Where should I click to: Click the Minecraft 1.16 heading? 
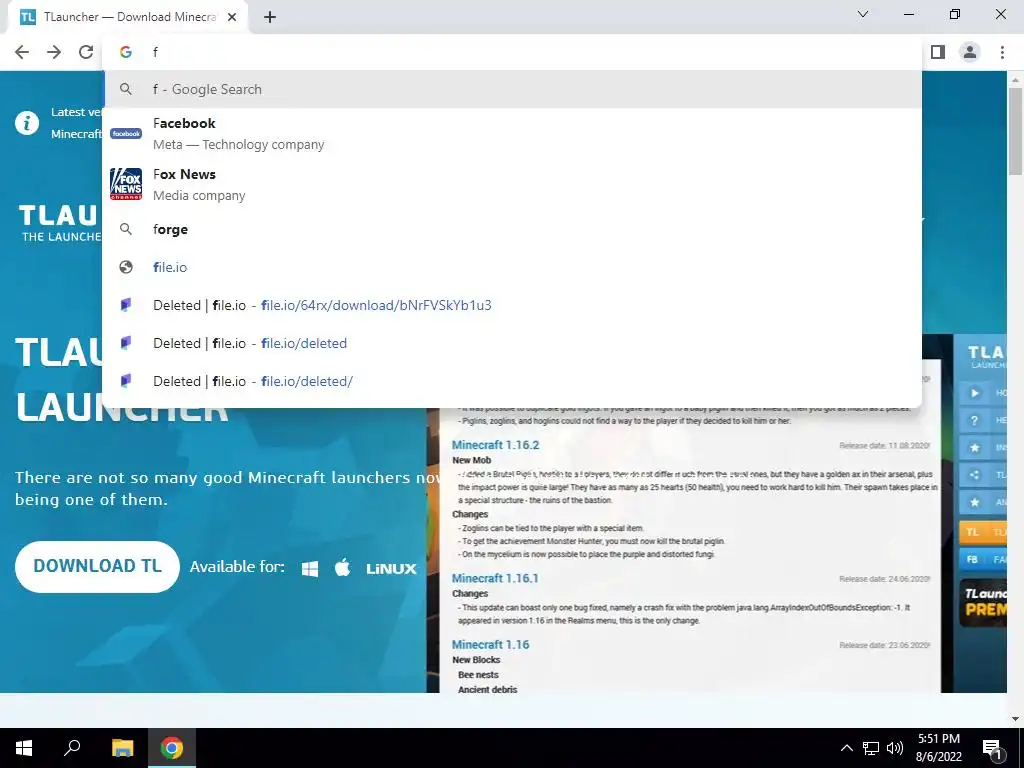[x=490, y=645]
